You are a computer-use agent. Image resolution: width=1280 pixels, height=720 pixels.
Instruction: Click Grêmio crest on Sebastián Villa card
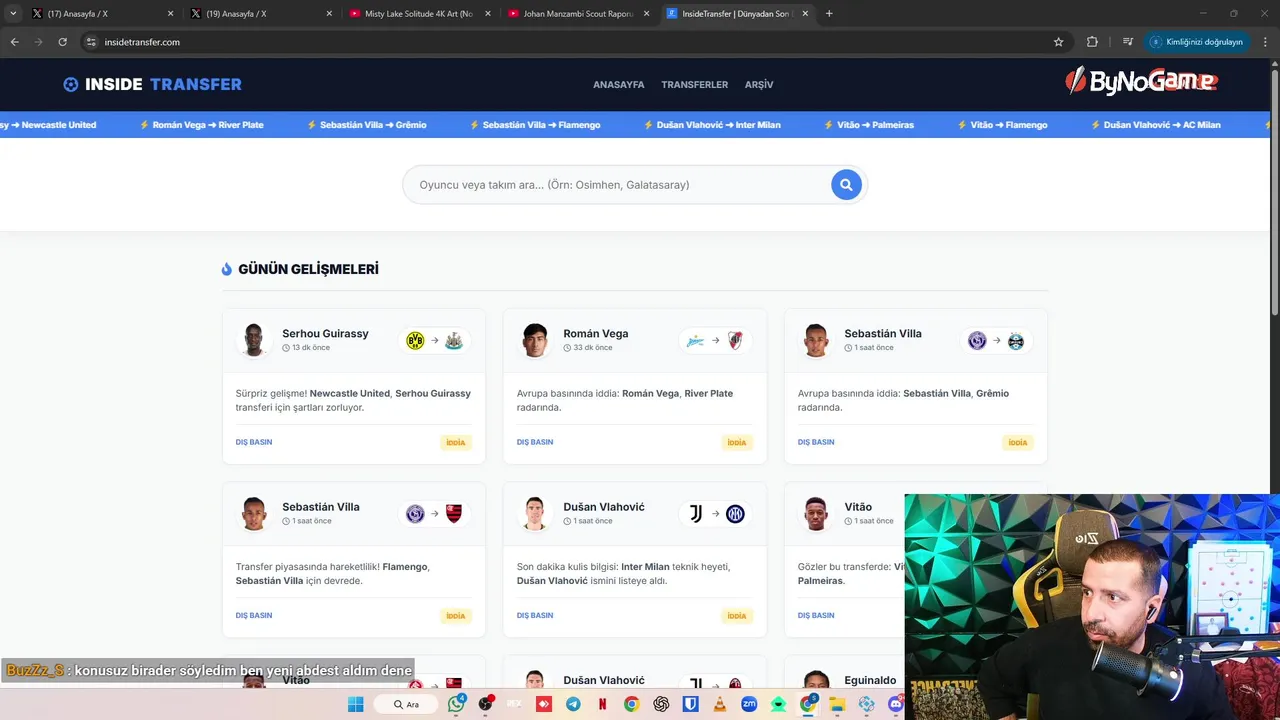pyautogui.click(x=1016, y=341)
